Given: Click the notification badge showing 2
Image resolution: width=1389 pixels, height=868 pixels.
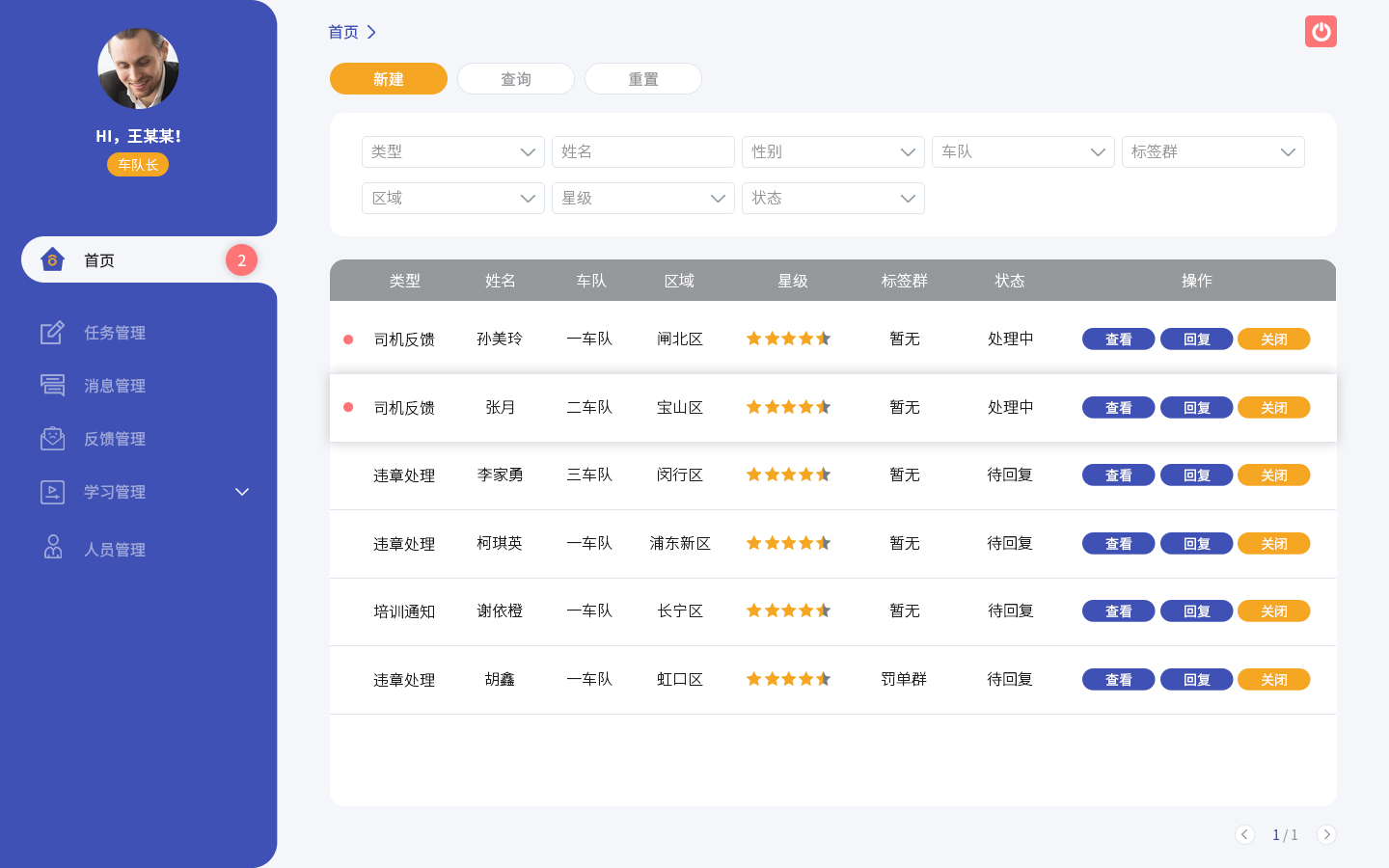Looking at the screenshot, I should [x=241, y=259].
